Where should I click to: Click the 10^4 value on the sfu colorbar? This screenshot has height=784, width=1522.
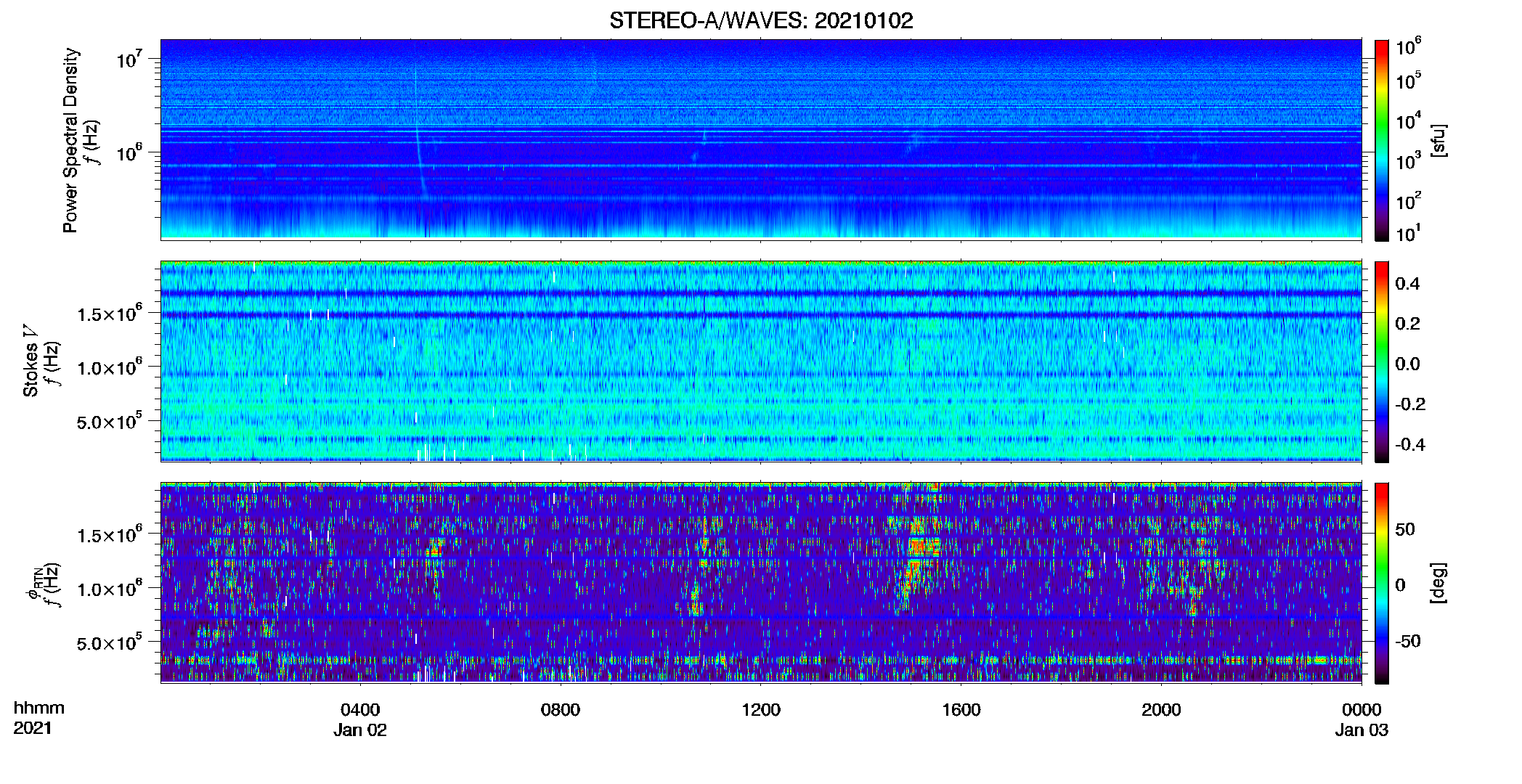[1409, 121]
